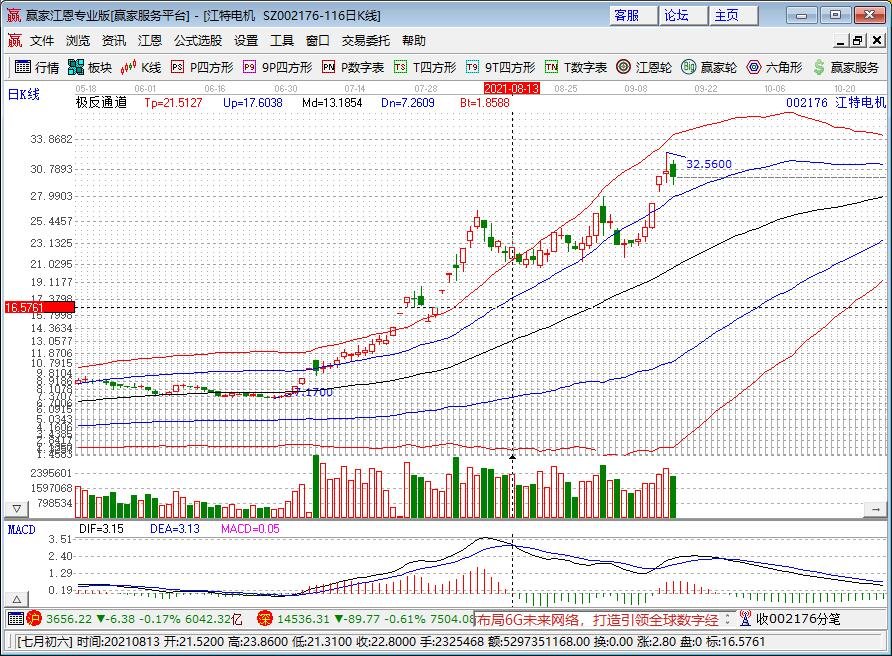Open the 设置 menu
This screenshot has height=656, width=892.
(x=246, y=40)
